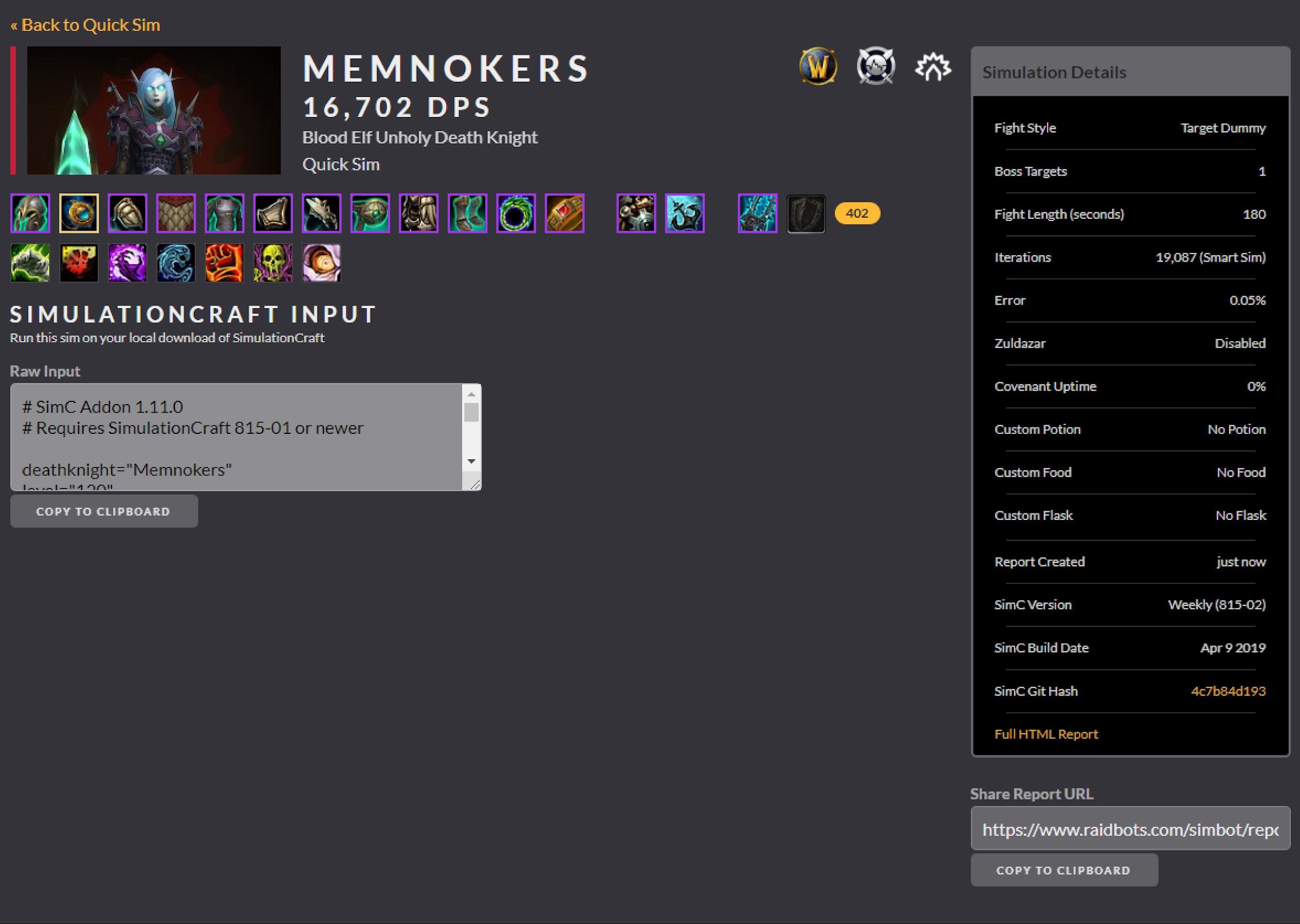Click the red gem gold ring icon
This screenshot has height=924, width=1300.
(x=564, y=213)
